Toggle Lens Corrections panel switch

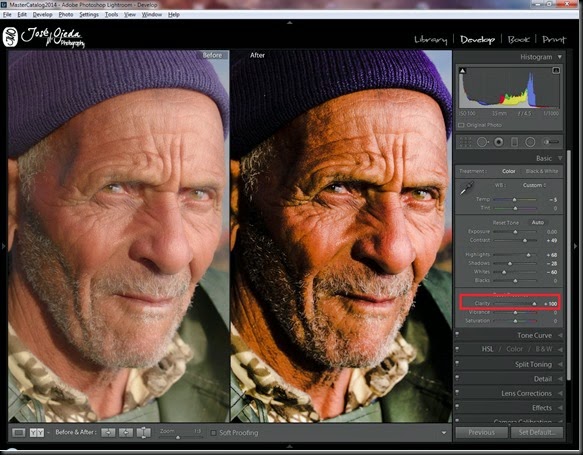457,393
